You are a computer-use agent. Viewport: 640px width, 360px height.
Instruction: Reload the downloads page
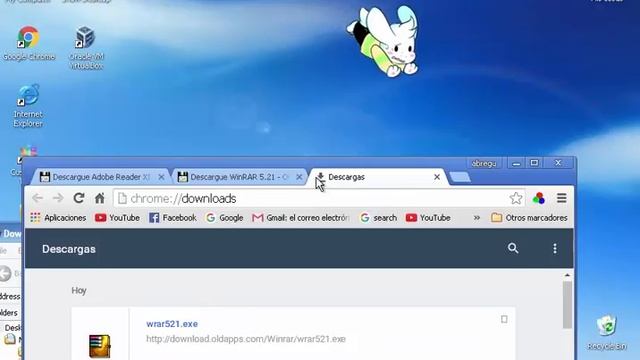coord(79,198)
